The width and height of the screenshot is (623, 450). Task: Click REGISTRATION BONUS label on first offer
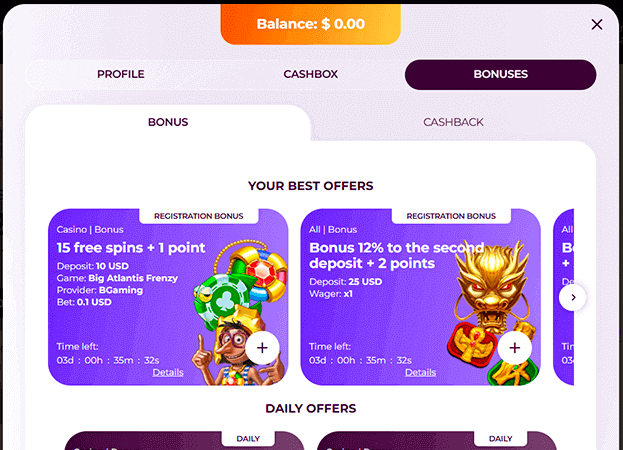point(199,216)
